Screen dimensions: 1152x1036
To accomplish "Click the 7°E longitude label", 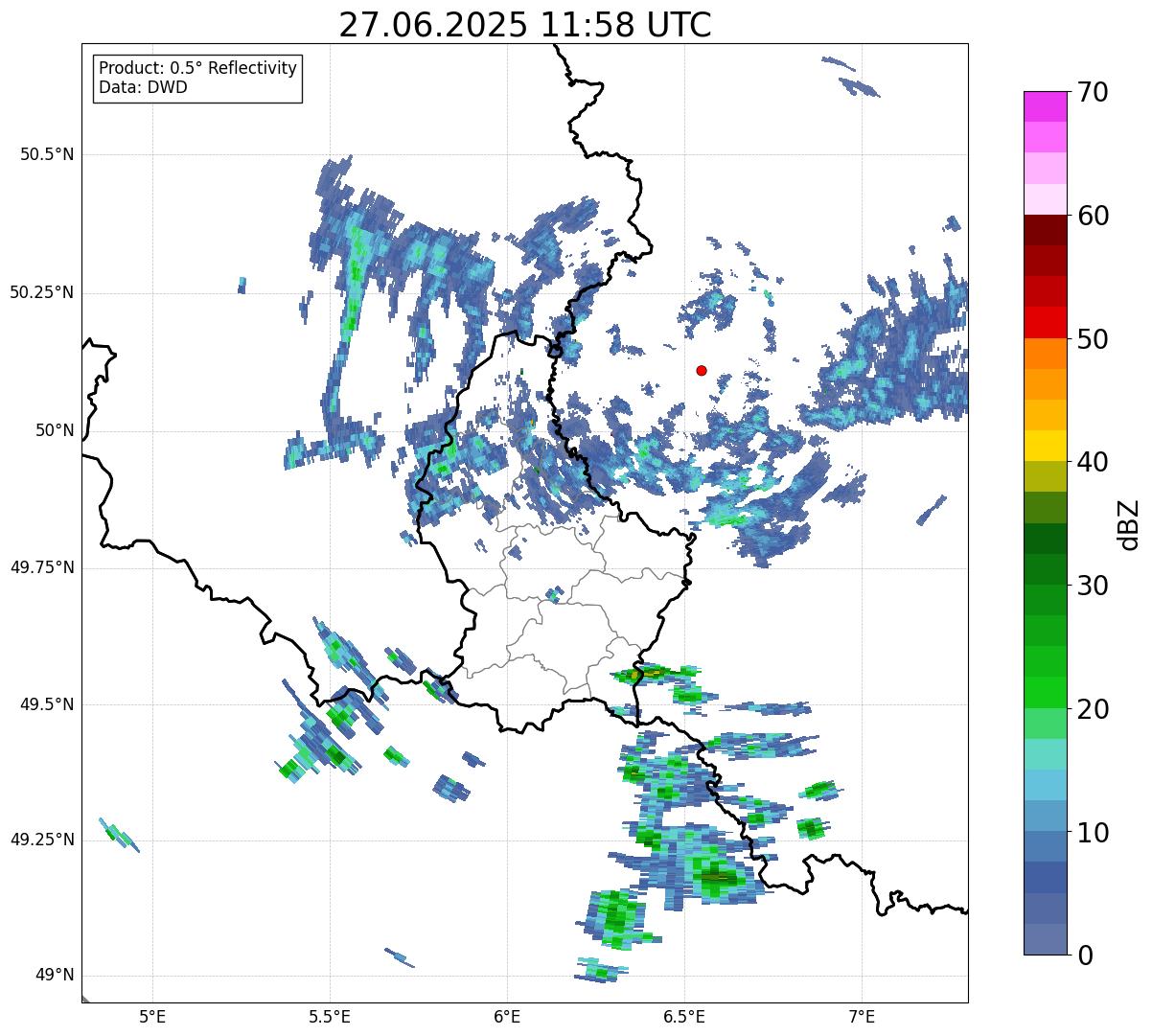I will [x=863, y=1016].
